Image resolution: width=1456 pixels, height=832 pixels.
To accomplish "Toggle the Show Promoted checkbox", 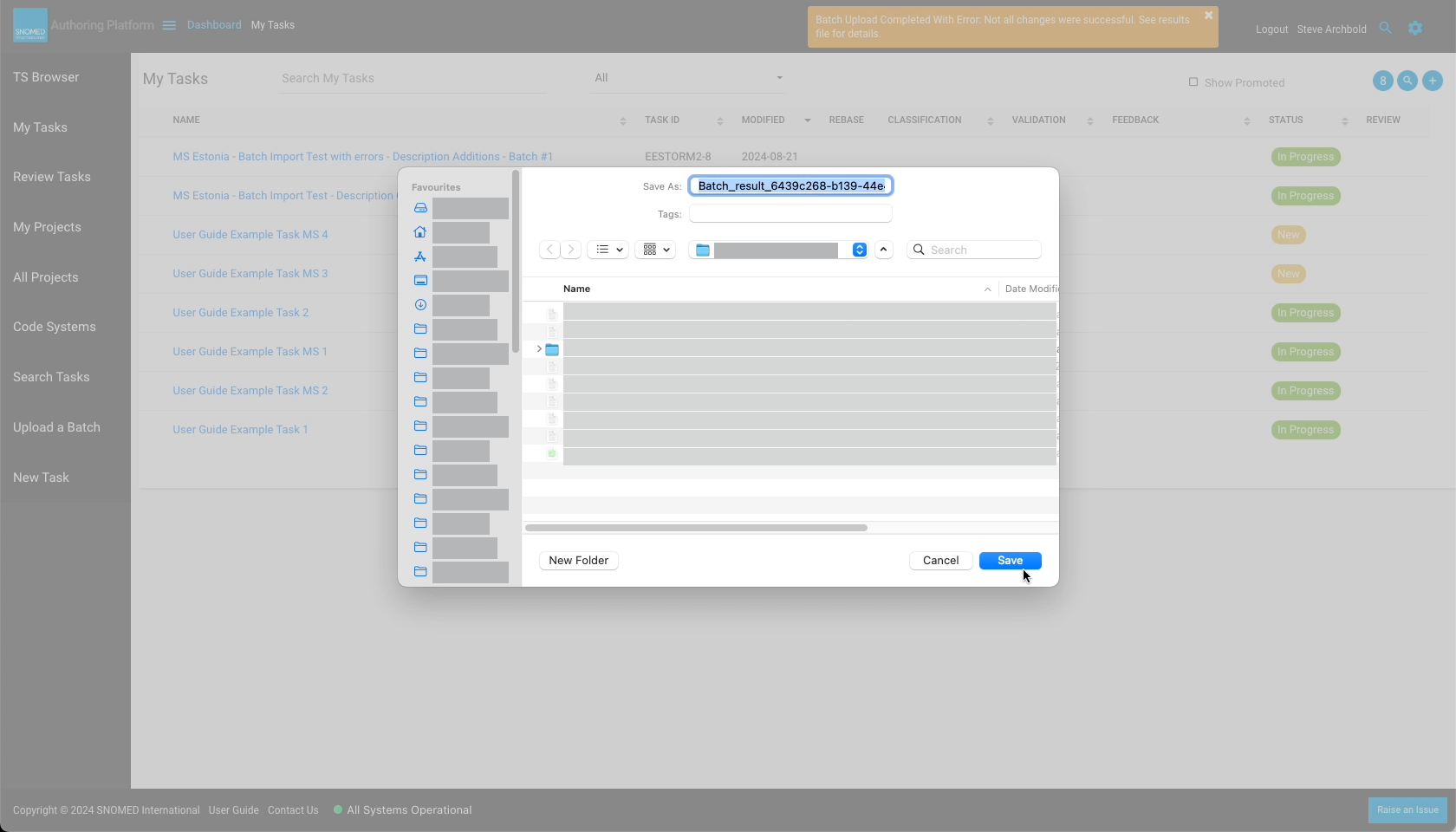I will click(x=1193, y=82).
